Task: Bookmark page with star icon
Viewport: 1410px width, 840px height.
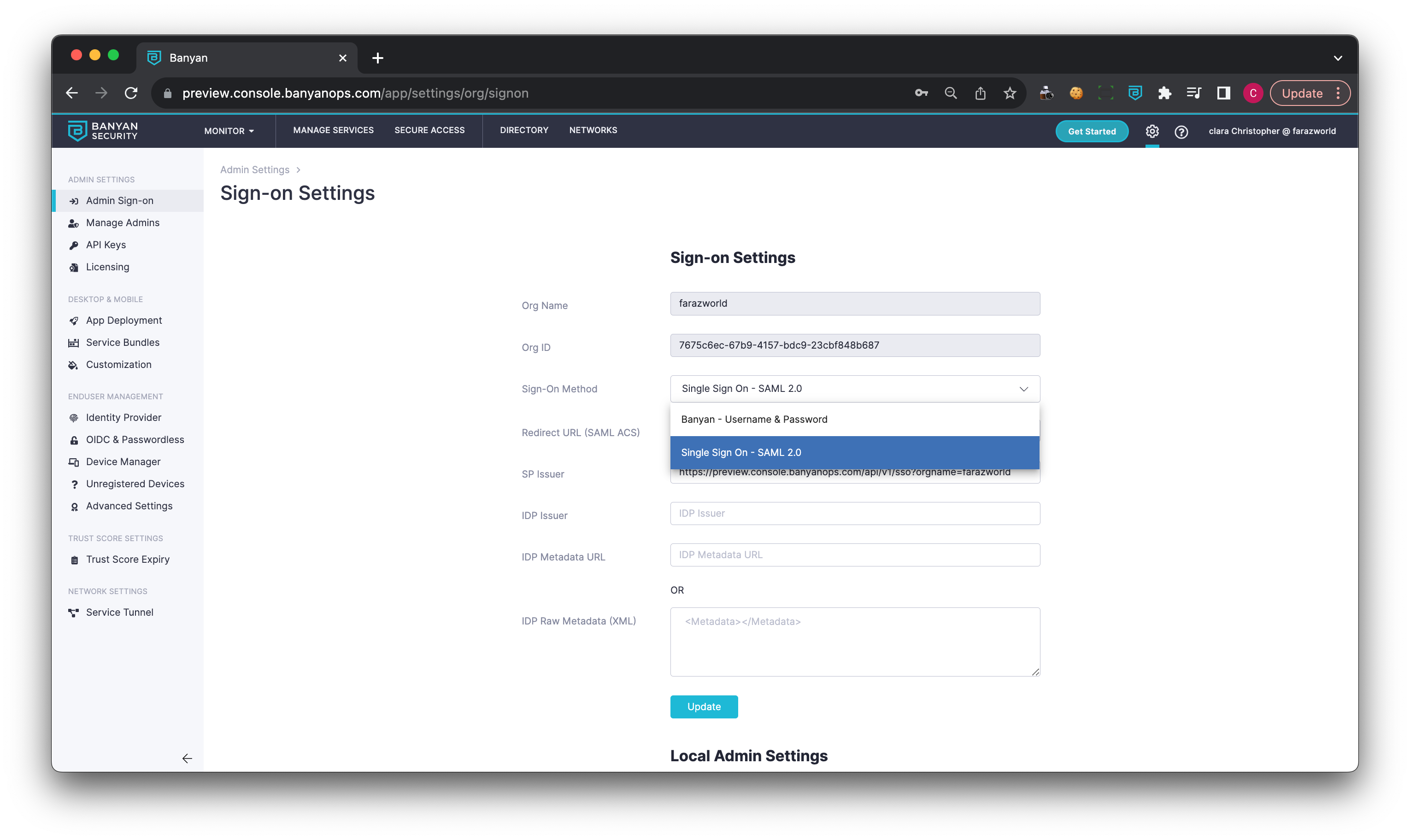Action: click(x=1010, y=93)
